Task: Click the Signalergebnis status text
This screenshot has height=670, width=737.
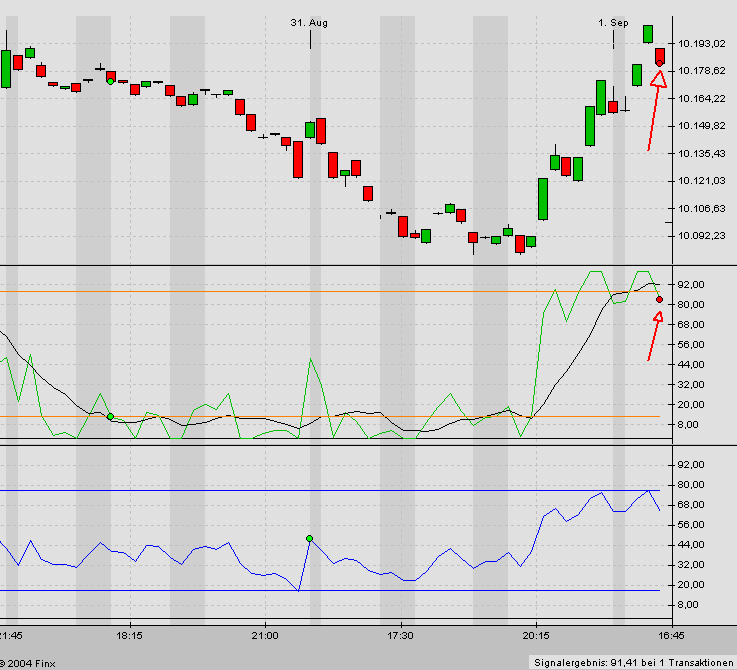Action: (x=632, y=662)
